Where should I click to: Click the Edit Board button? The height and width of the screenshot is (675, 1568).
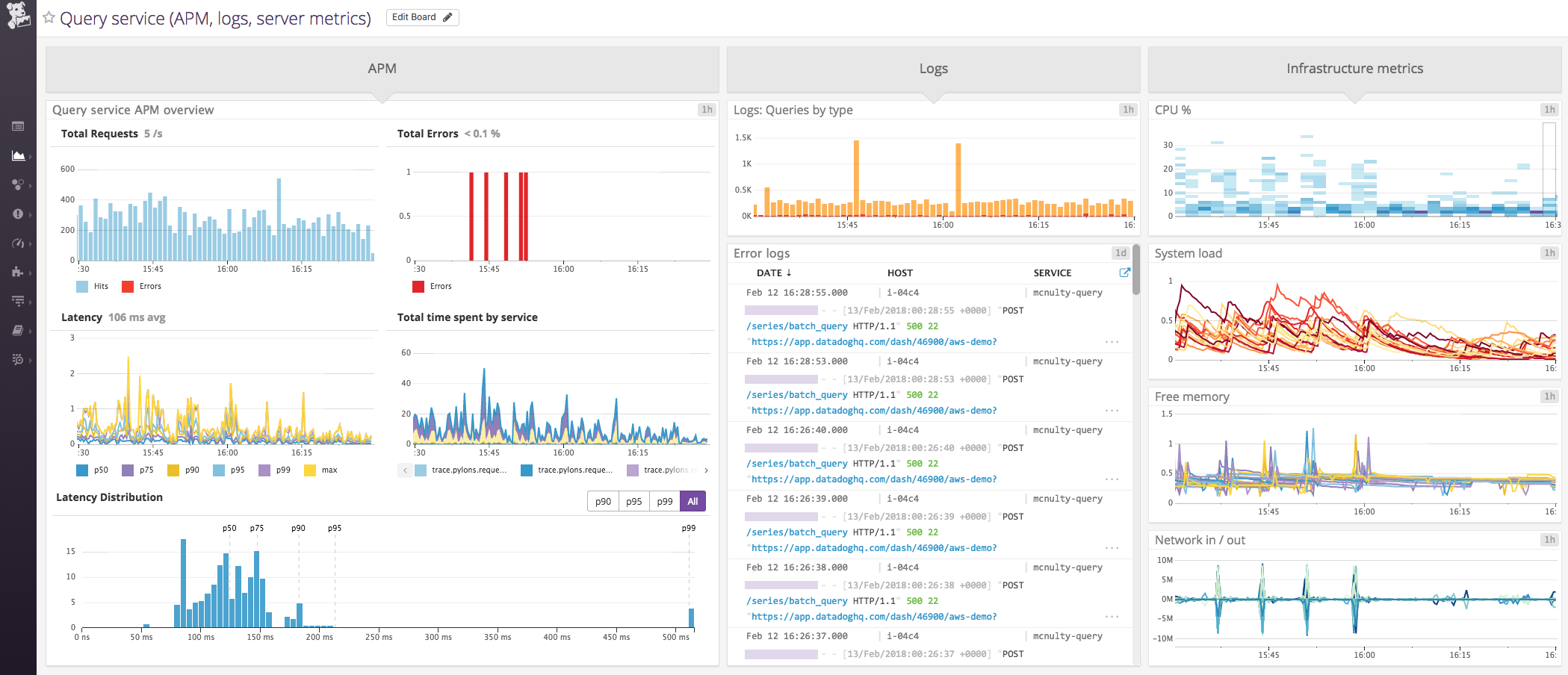pos(421,16)
